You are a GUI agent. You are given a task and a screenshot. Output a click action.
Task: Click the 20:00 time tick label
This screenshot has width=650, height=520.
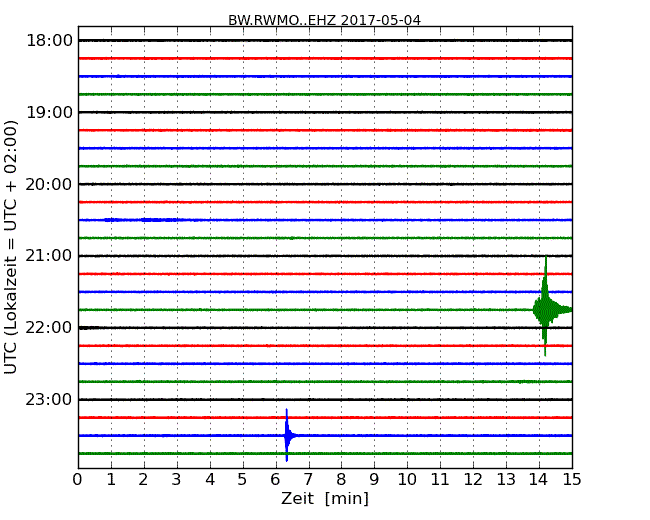[x=49, y=184]
